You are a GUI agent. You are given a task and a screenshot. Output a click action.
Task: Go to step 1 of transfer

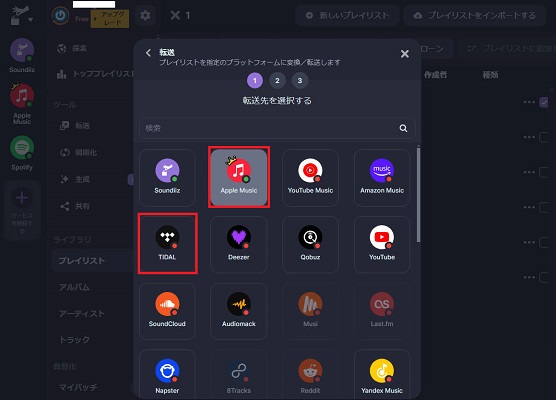[255, 80]
